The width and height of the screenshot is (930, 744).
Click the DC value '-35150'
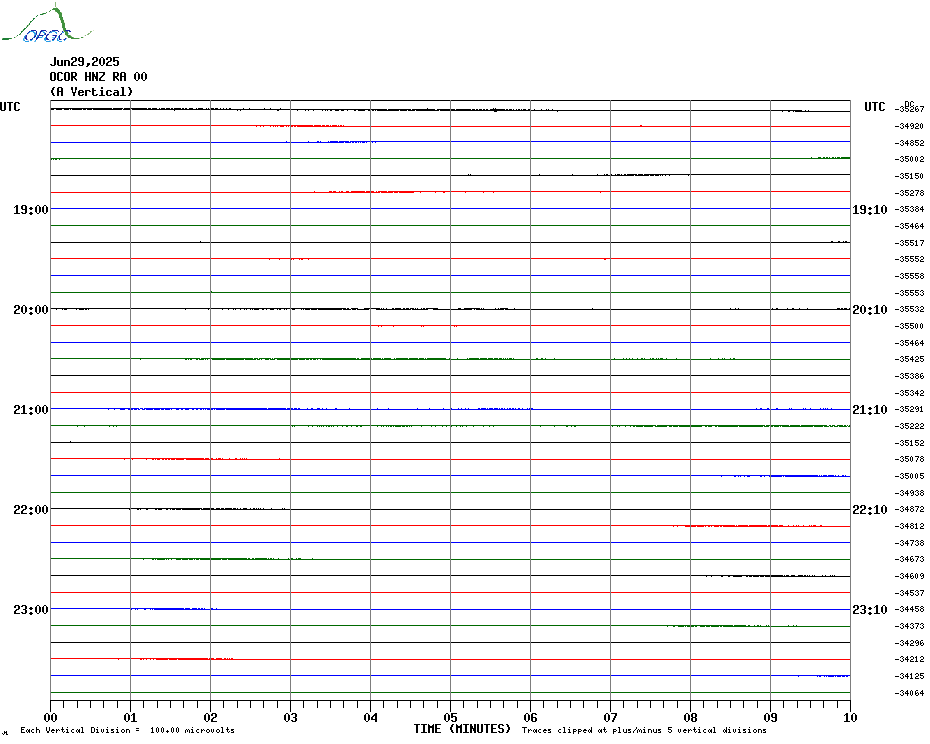coord(909,176)
